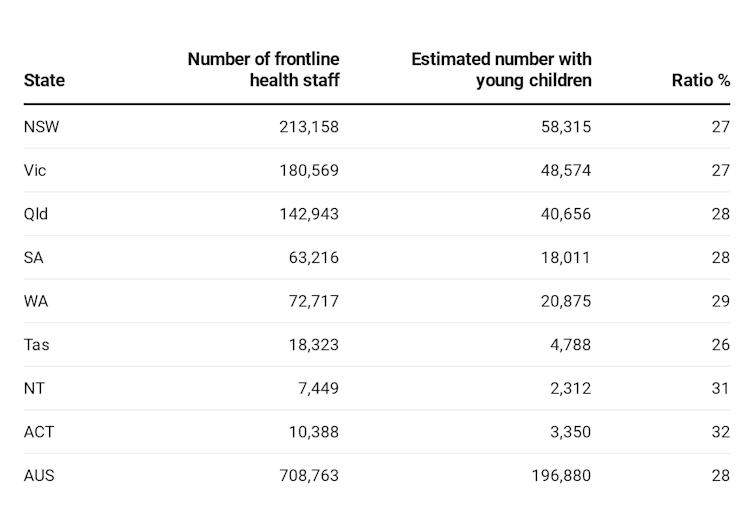This screenshot has width=754, height=520.
Task: Click the 708,763 total staff value
Action: 309,475
